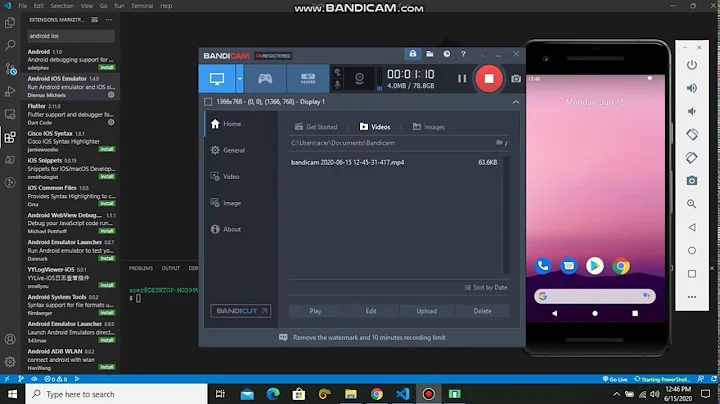The image size is (720, 404).
Task: Click Go Live in status bar
Action: point(615,379)
